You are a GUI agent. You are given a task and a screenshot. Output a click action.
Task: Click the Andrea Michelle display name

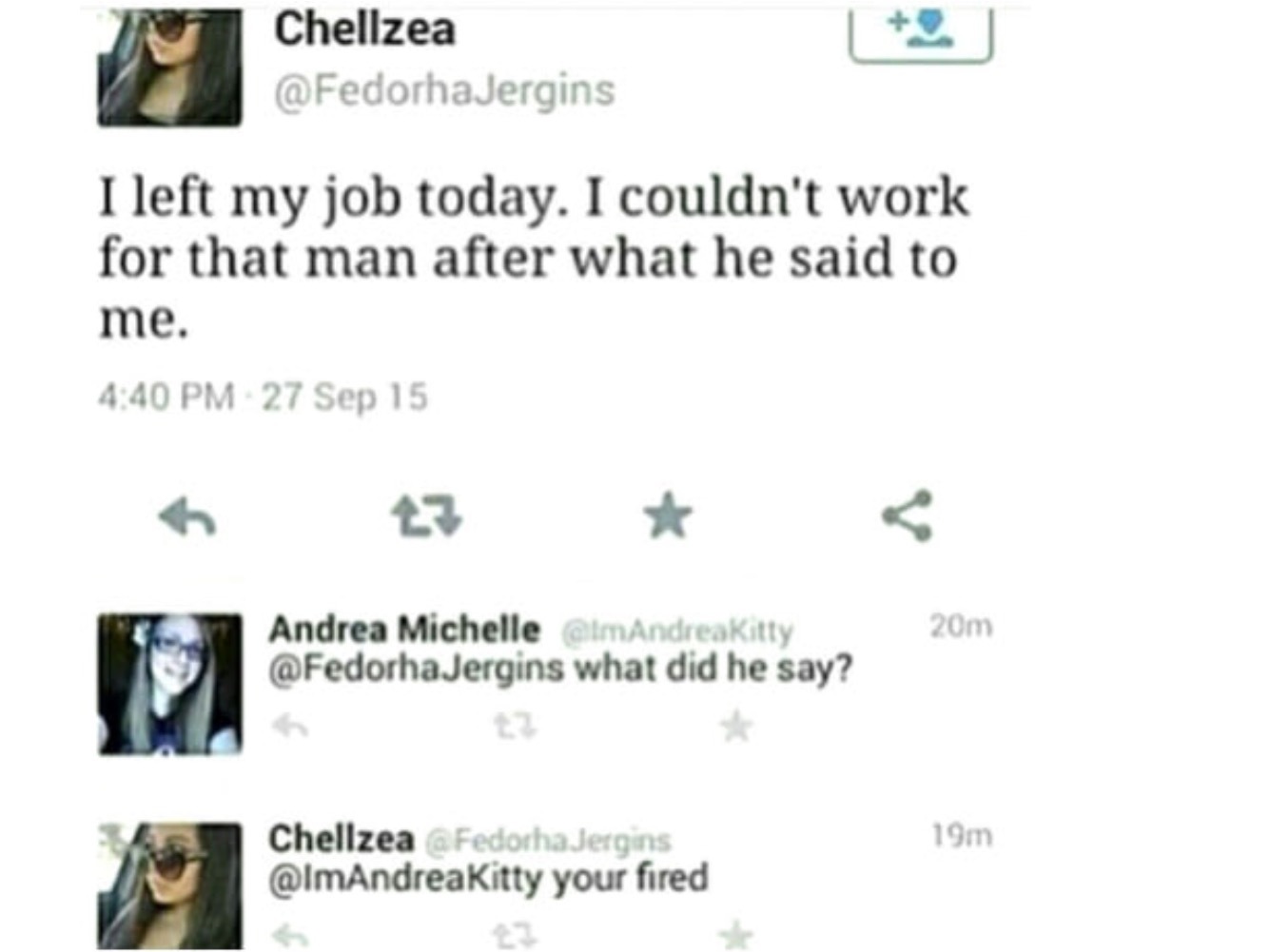404,630
